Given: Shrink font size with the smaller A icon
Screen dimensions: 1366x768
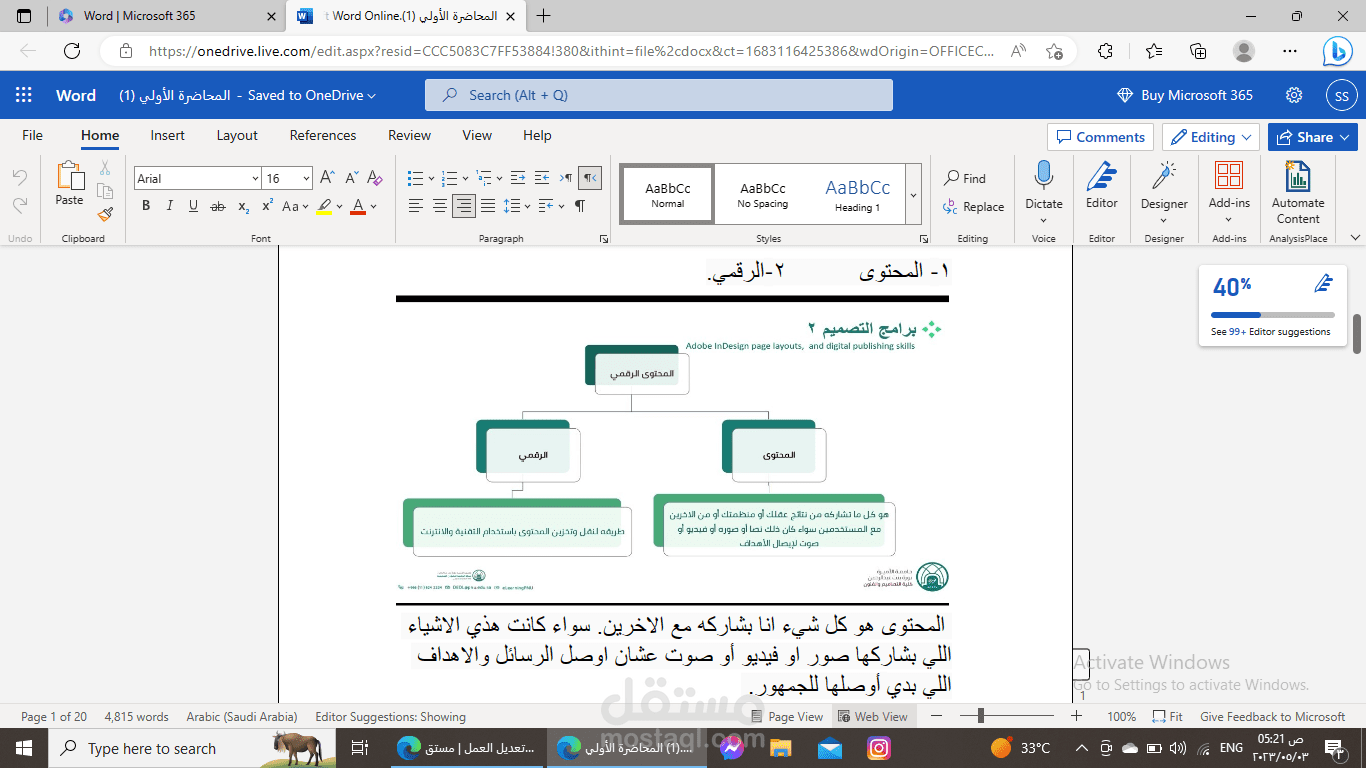Looking at the screenshot, I should point(351,178).
